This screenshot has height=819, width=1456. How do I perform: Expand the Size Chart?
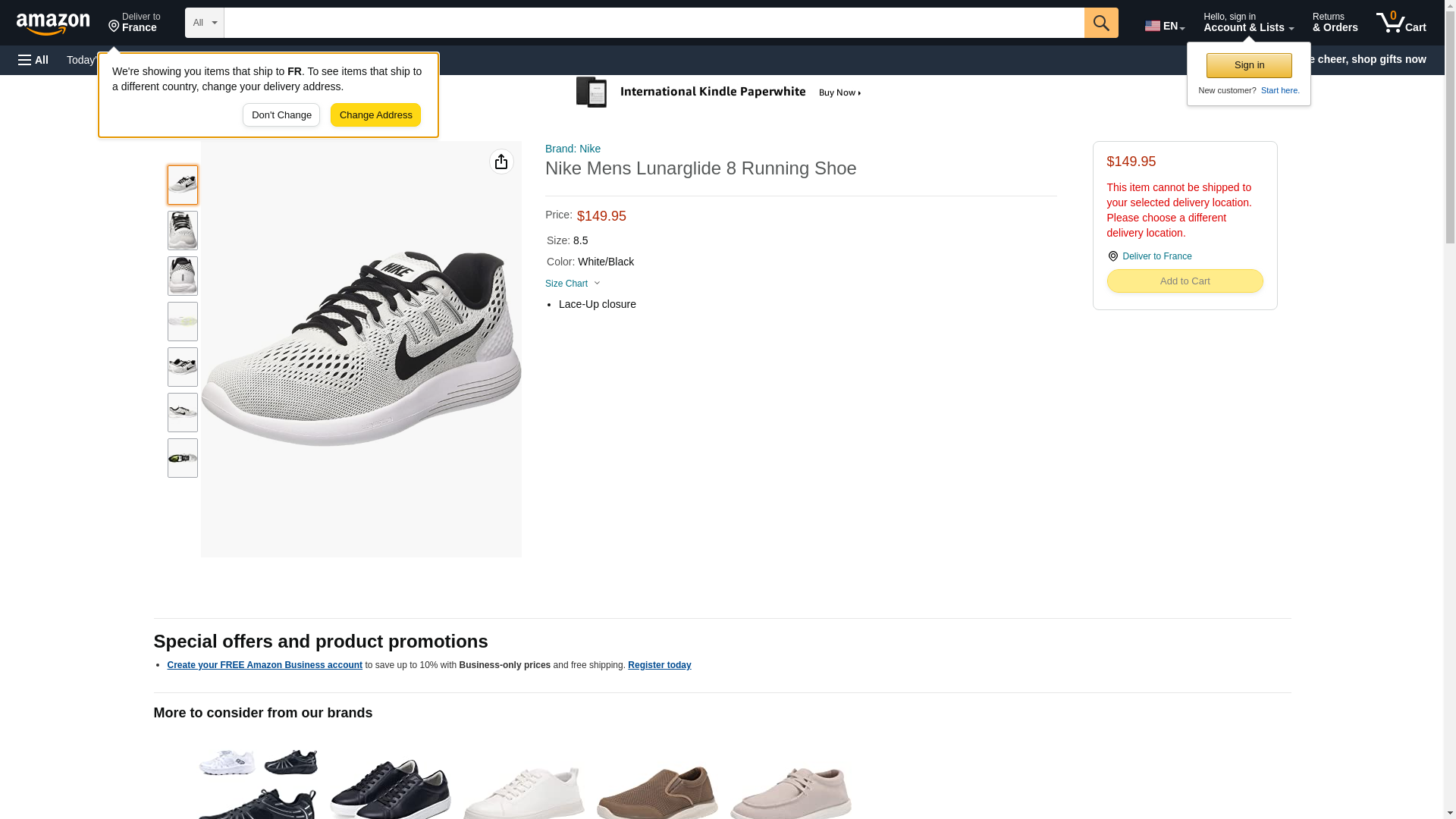[573, 284]
